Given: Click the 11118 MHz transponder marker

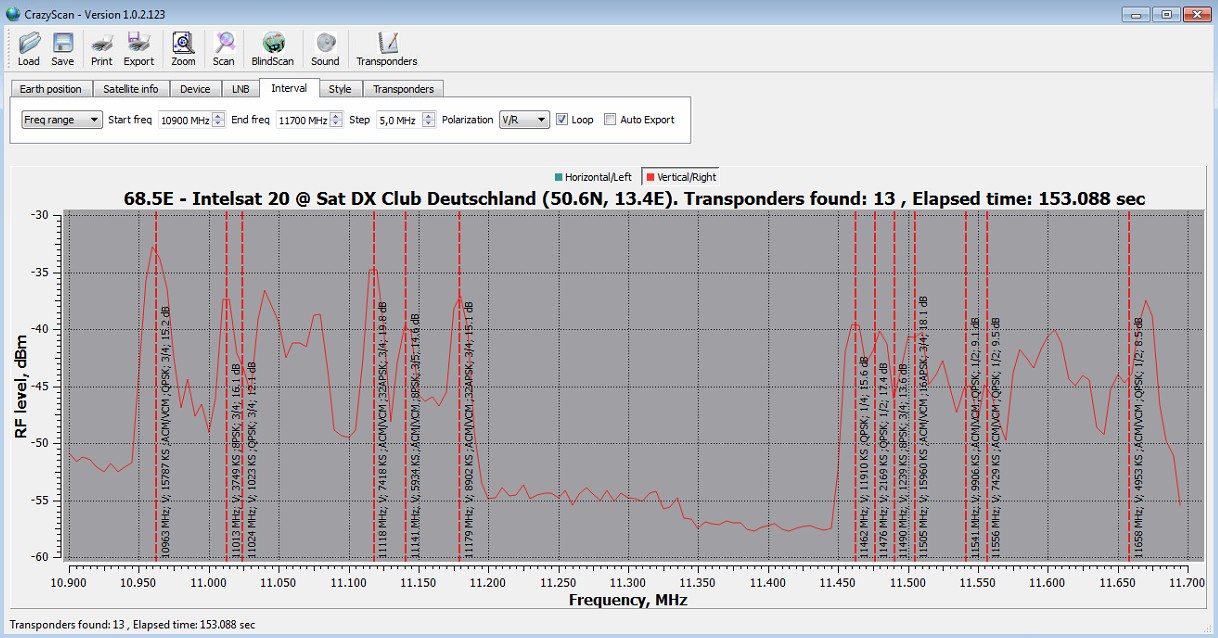Looking at the screenshot, I should 374,385.
